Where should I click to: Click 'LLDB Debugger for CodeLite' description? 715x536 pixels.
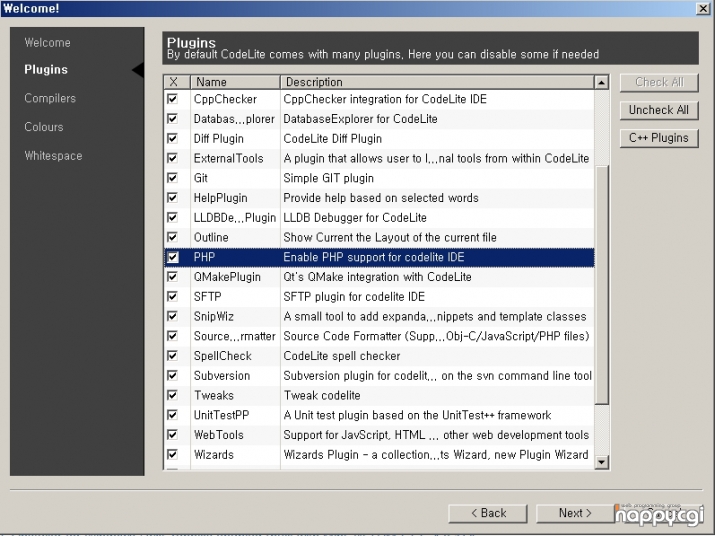(355, 218)
